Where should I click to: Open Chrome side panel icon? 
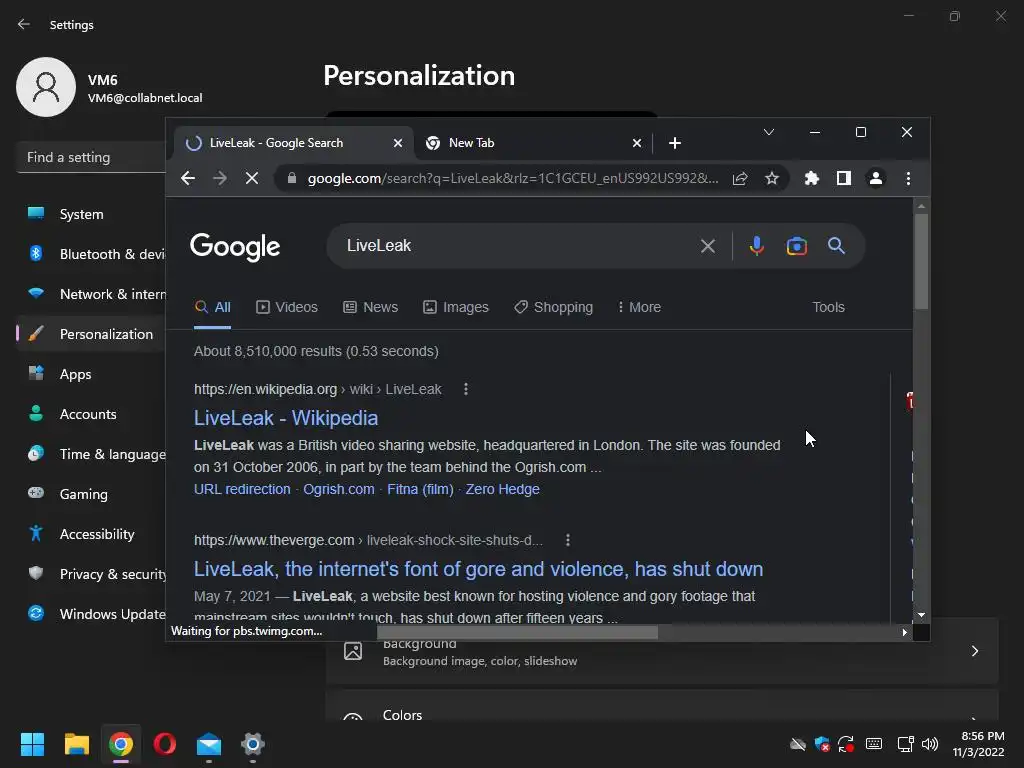pyautogui.click(x=844, y=178)
